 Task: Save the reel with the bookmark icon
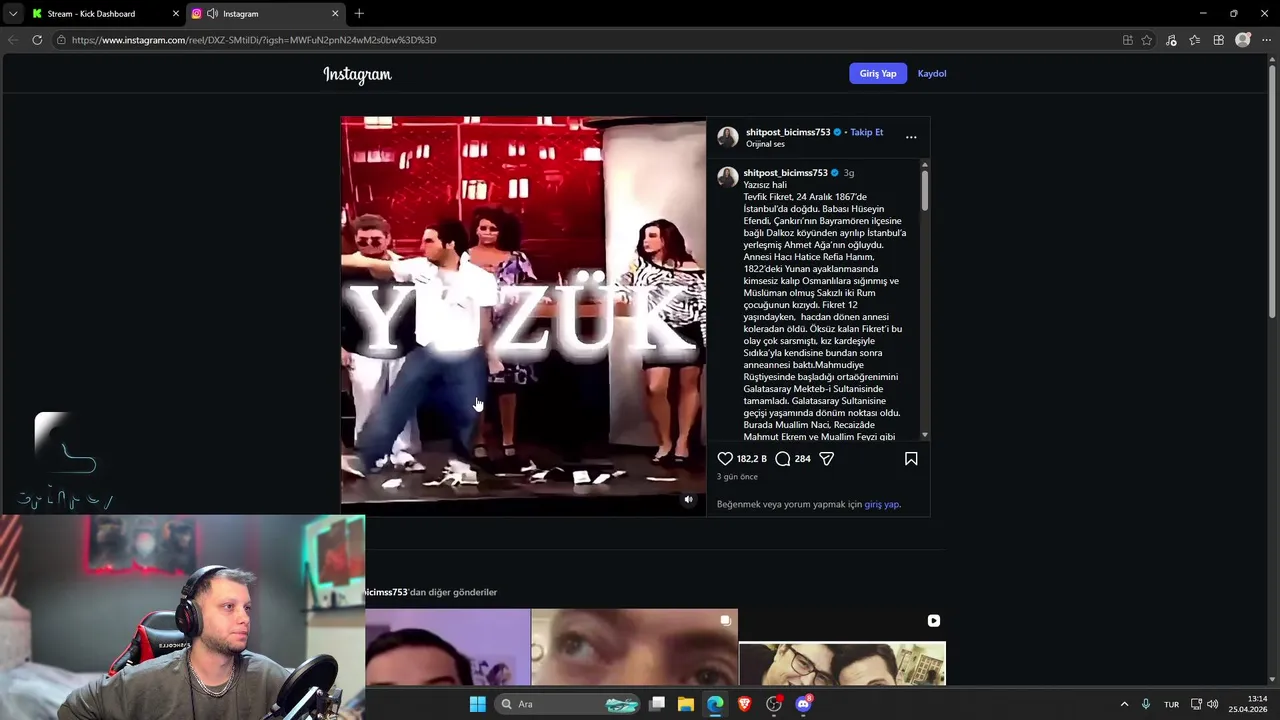911,459
